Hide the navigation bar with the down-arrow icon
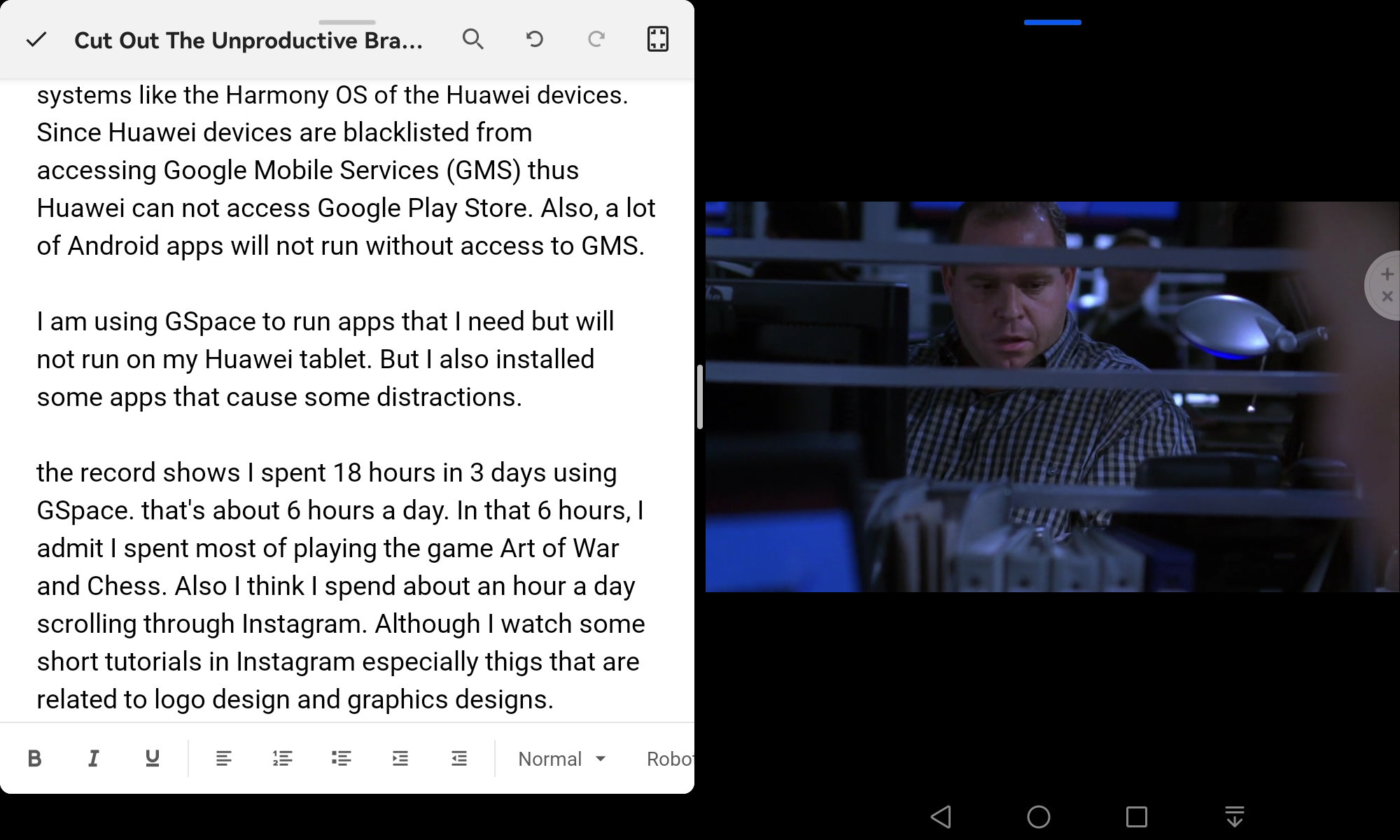The width and height of the screenshot is (1400, 840). (x=1234, y=816)
